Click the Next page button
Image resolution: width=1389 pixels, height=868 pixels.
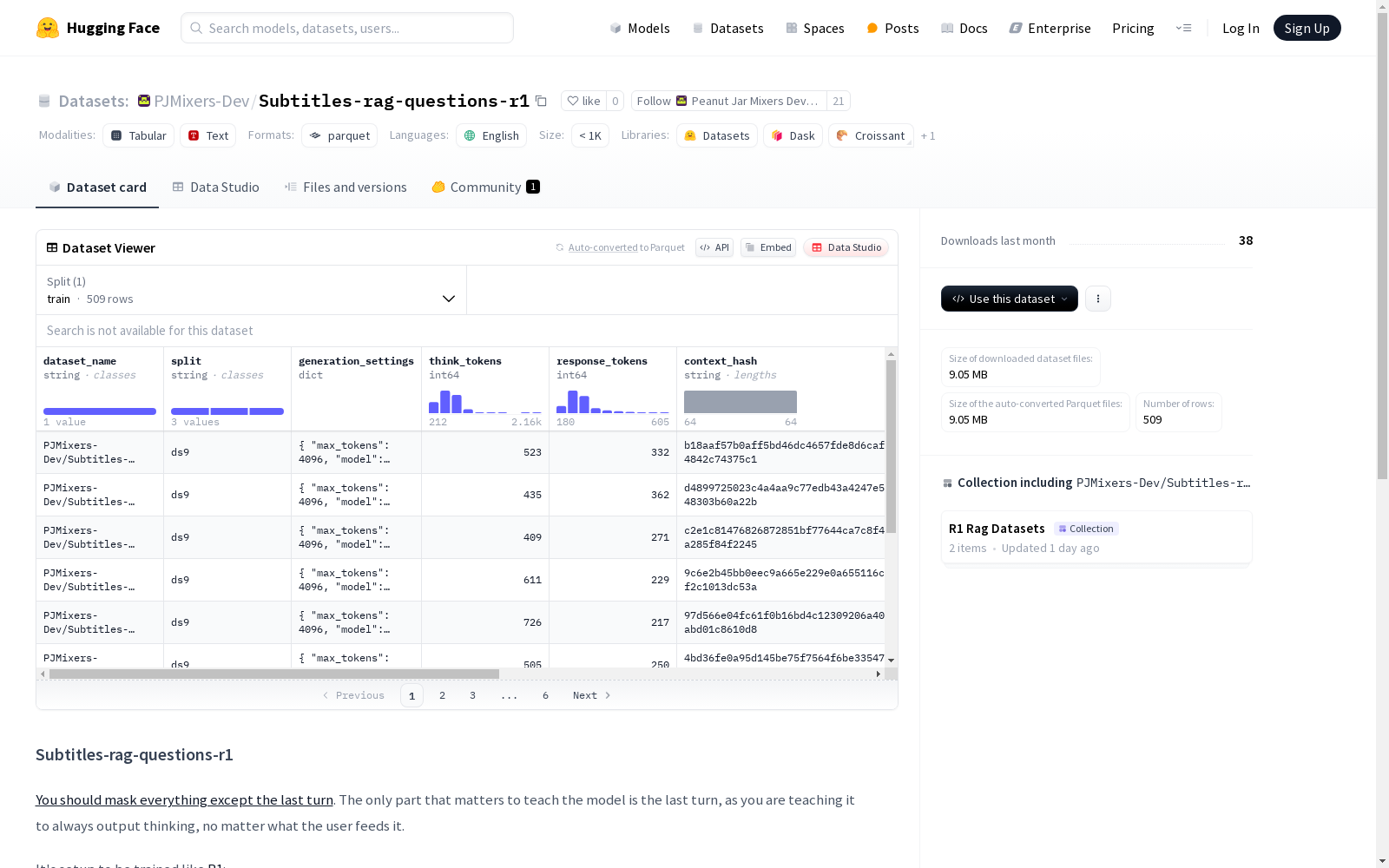point(592,695)
